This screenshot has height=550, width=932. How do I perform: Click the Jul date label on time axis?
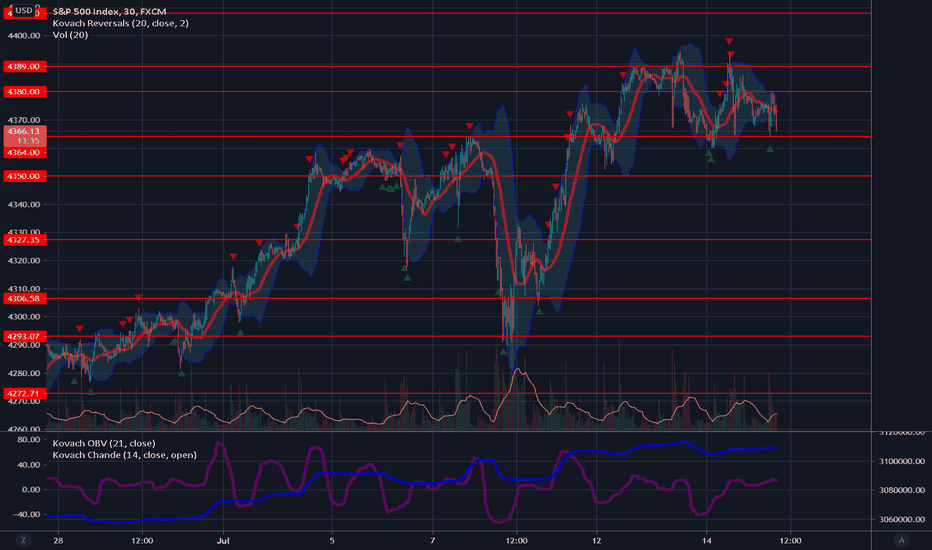pos(223,541)
